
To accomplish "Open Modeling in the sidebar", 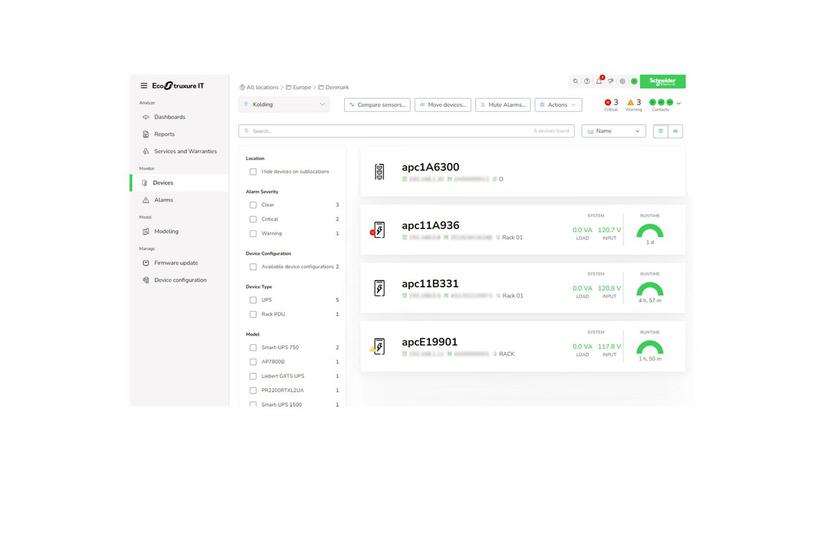I will (x=166, y=231).
